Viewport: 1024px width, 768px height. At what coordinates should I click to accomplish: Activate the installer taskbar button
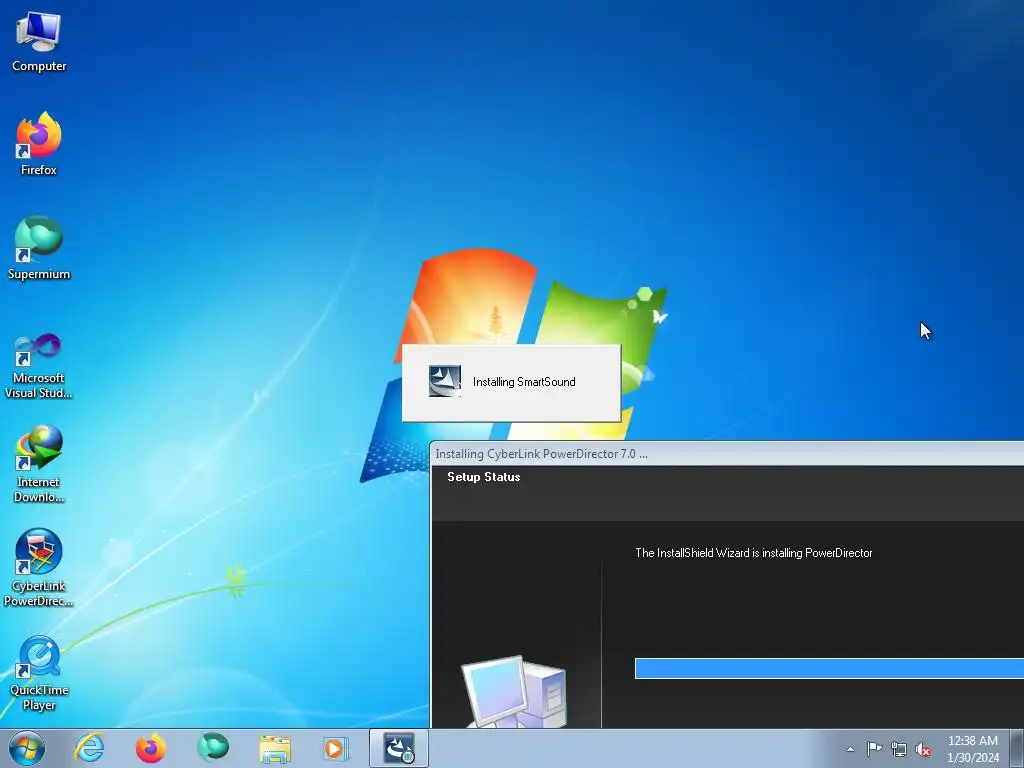click(x=399, y=748)
